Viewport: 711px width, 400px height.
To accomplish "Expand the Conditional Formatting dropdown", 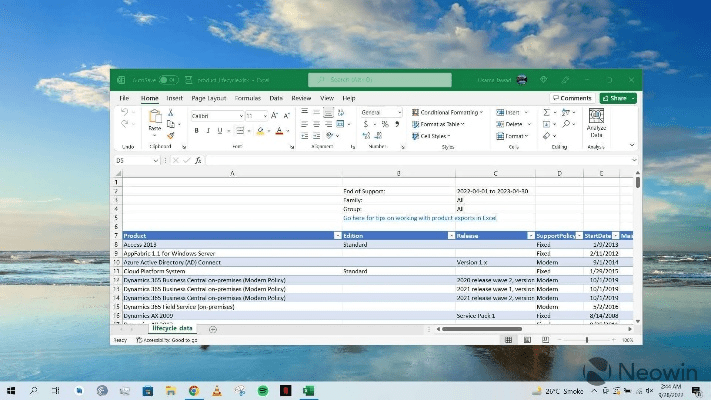I will coord(448,113).
